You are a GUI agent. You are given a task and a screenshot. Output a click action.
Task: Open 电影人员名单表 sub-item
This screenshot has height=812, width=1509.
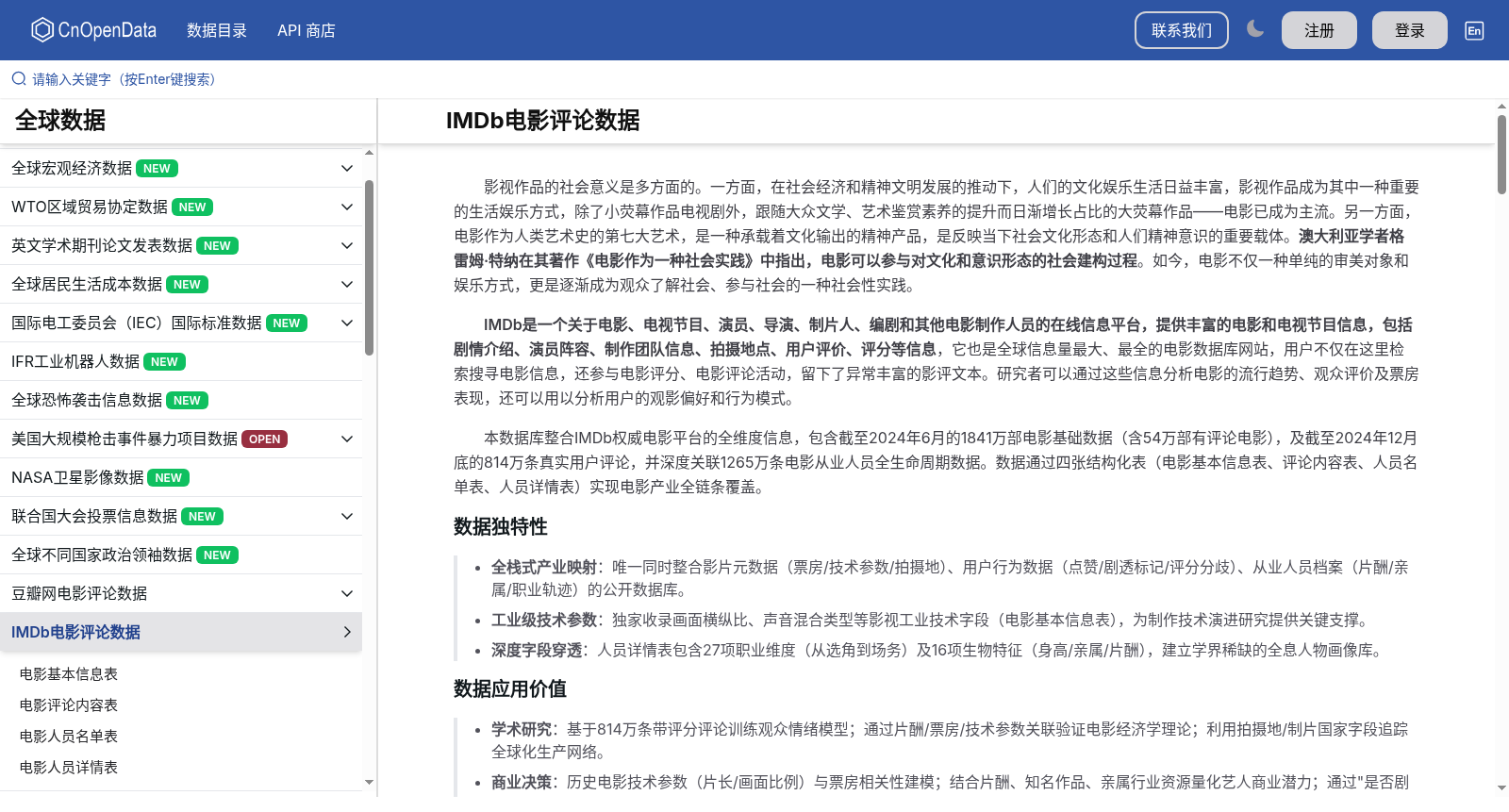point(69,736)
